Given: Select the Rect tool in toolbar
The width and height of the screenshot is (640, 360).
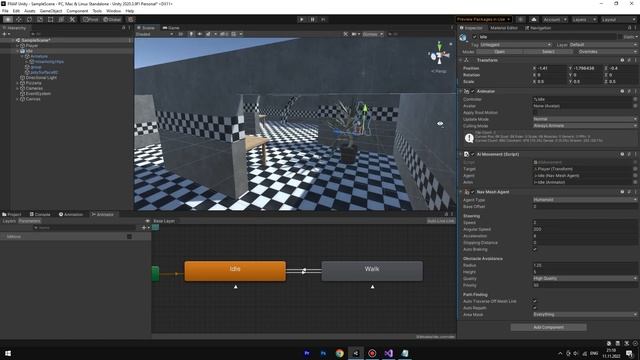Looking at the screenshot, I should 51,19.
